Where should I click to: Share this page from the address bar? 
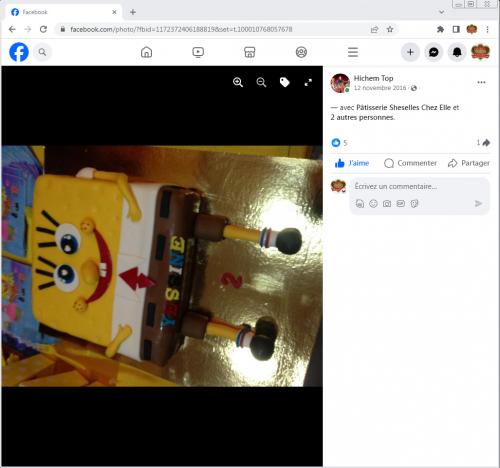[x=374, y=29]
